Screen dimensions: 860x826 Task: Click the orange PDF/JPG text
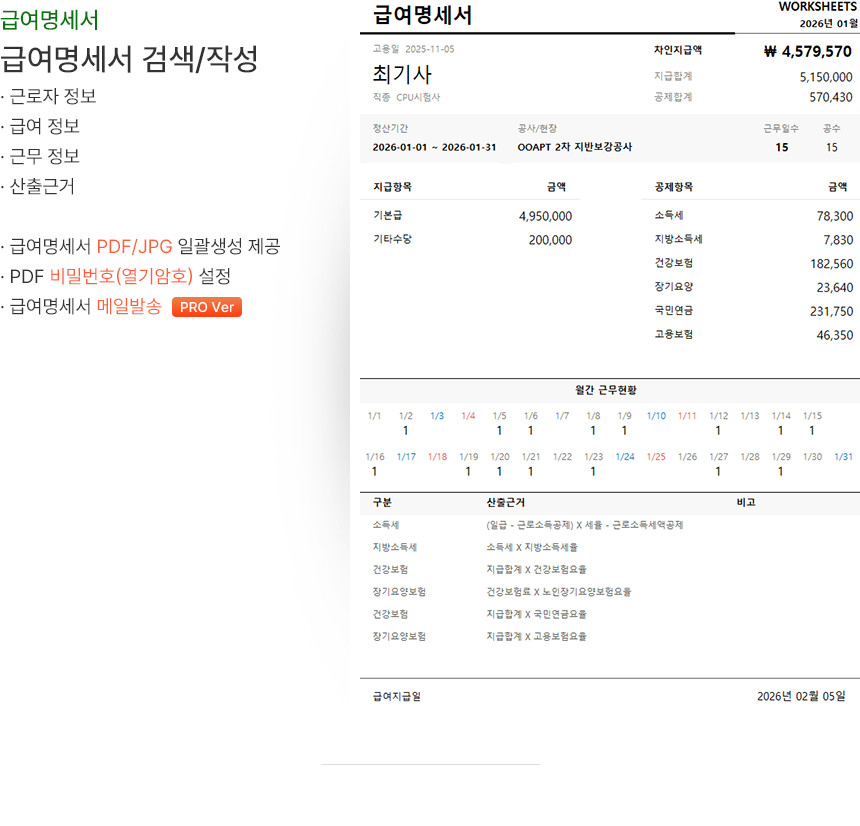(x=134, y=246)
